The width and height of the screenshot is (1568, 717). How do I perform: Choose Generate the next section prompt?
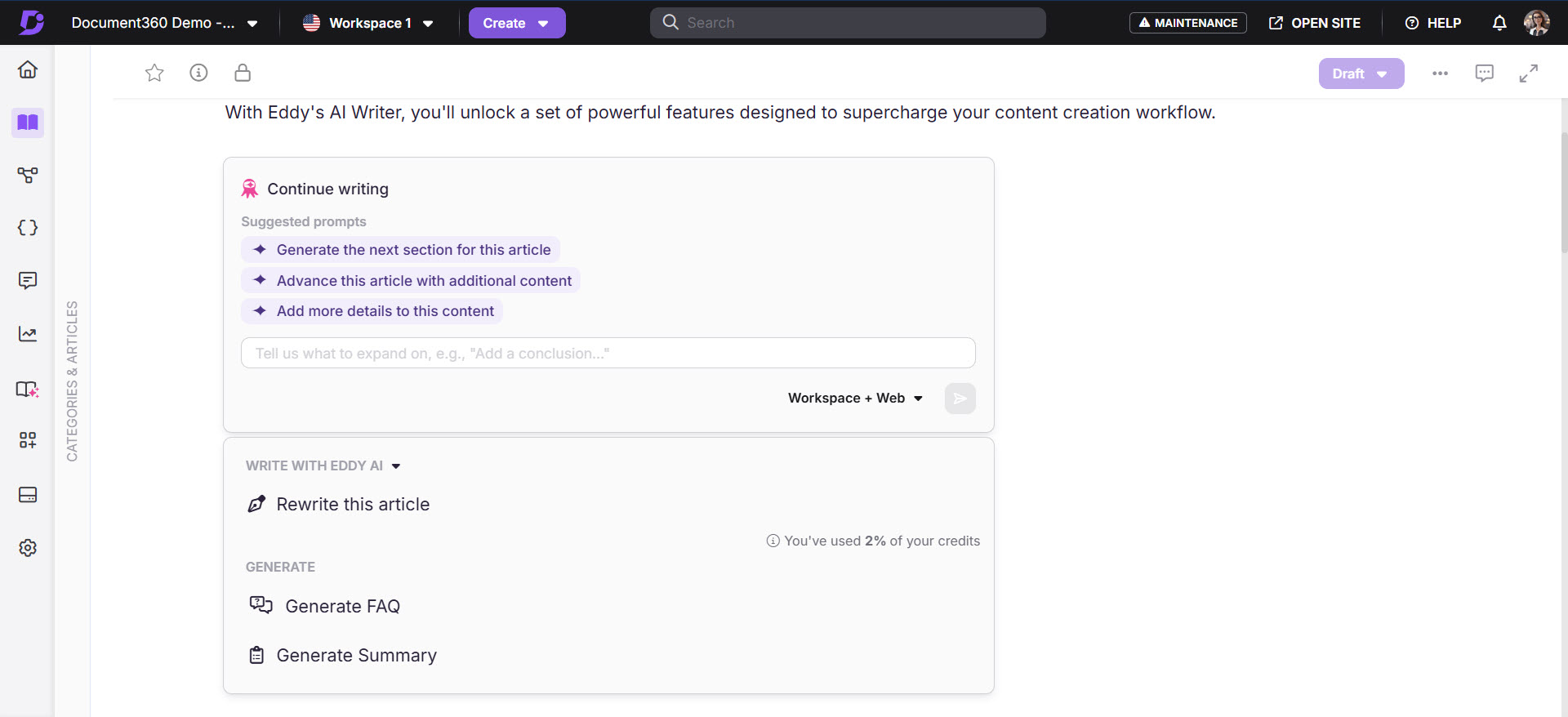400,250
